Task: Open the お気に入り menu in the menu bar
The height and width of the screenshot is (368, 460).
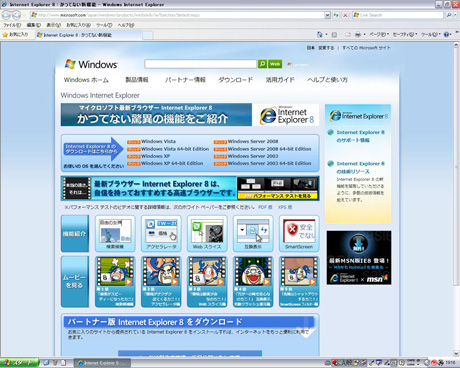Action: (x=78, y=25)
